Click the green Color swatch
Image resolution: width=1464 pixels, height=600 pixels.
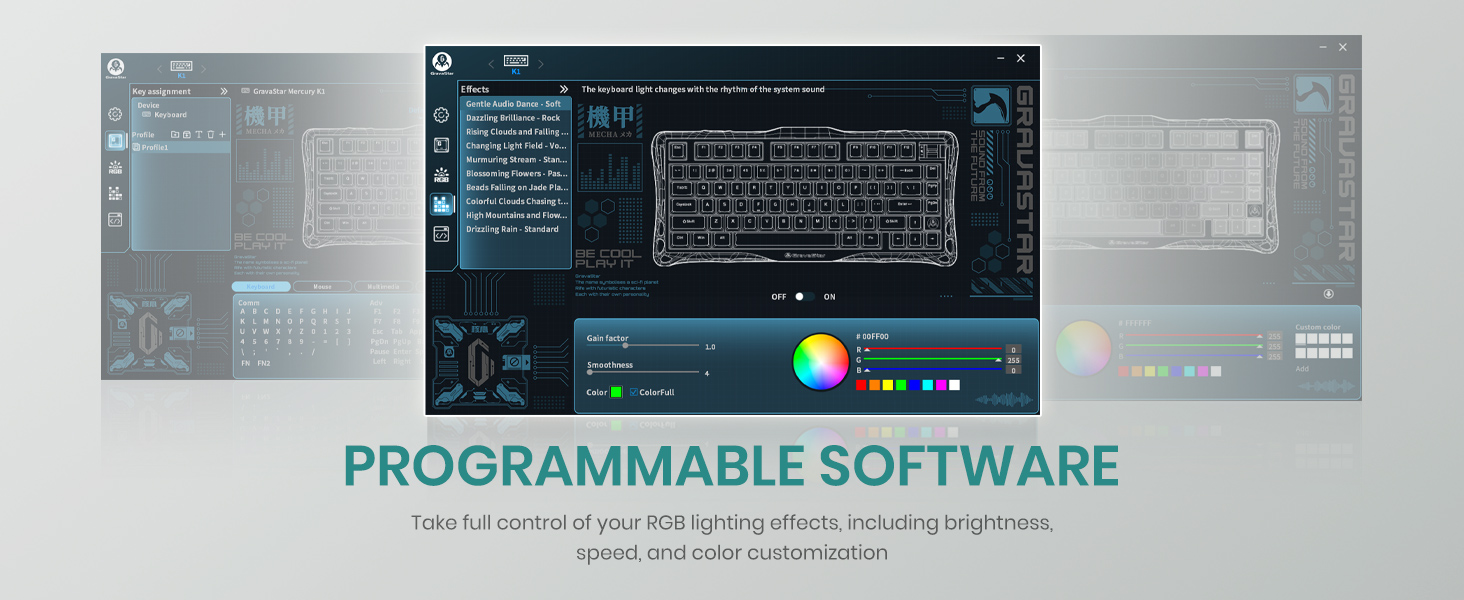617,392
